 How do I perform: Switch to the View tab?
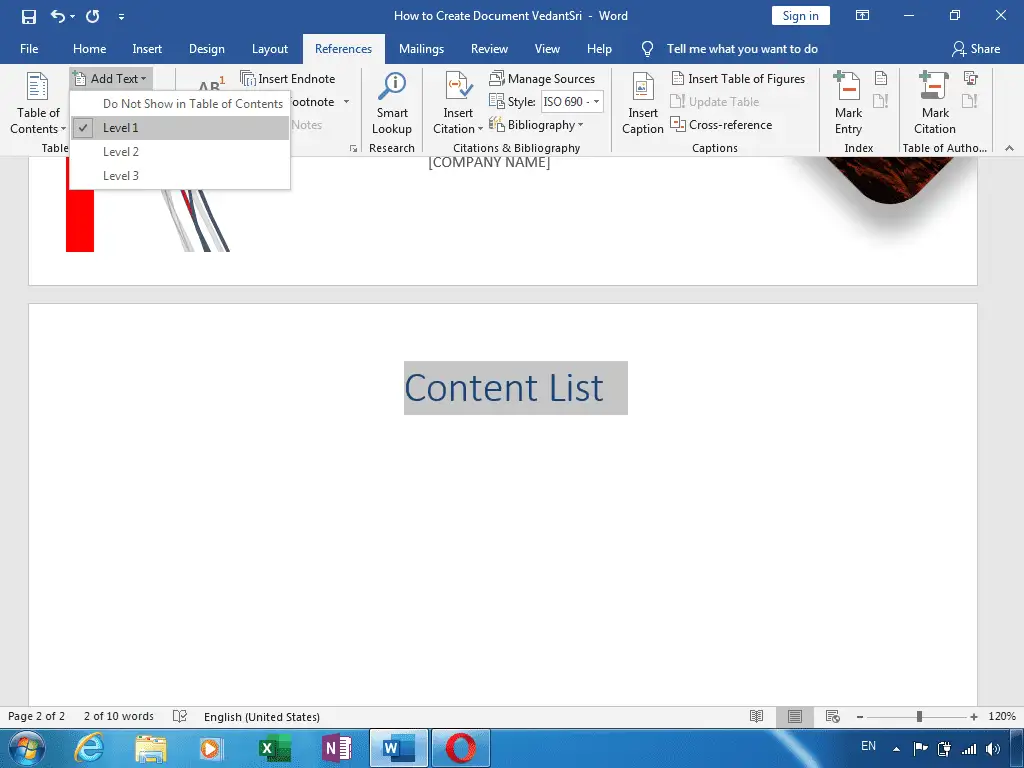(547, 49)
